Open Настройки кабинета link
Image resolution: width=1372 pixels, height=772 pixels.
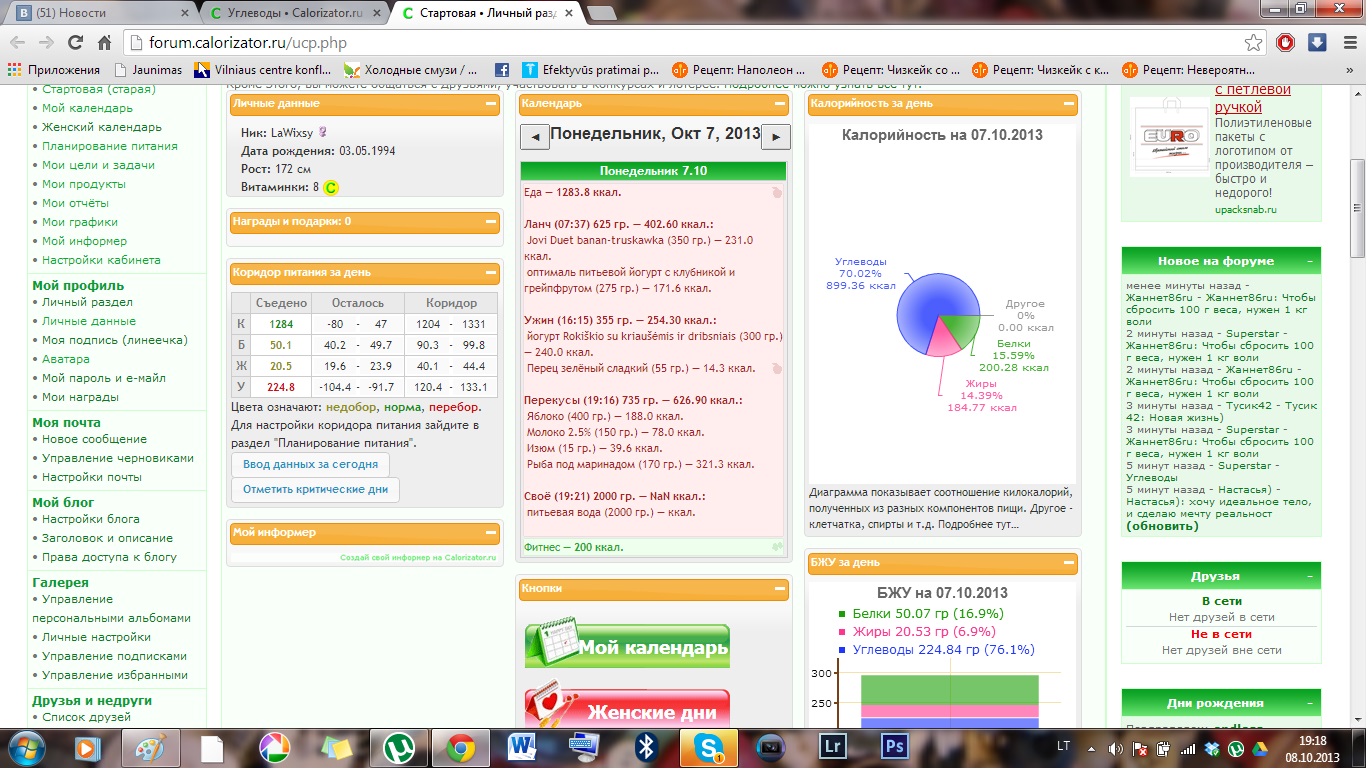coord(101,260)
